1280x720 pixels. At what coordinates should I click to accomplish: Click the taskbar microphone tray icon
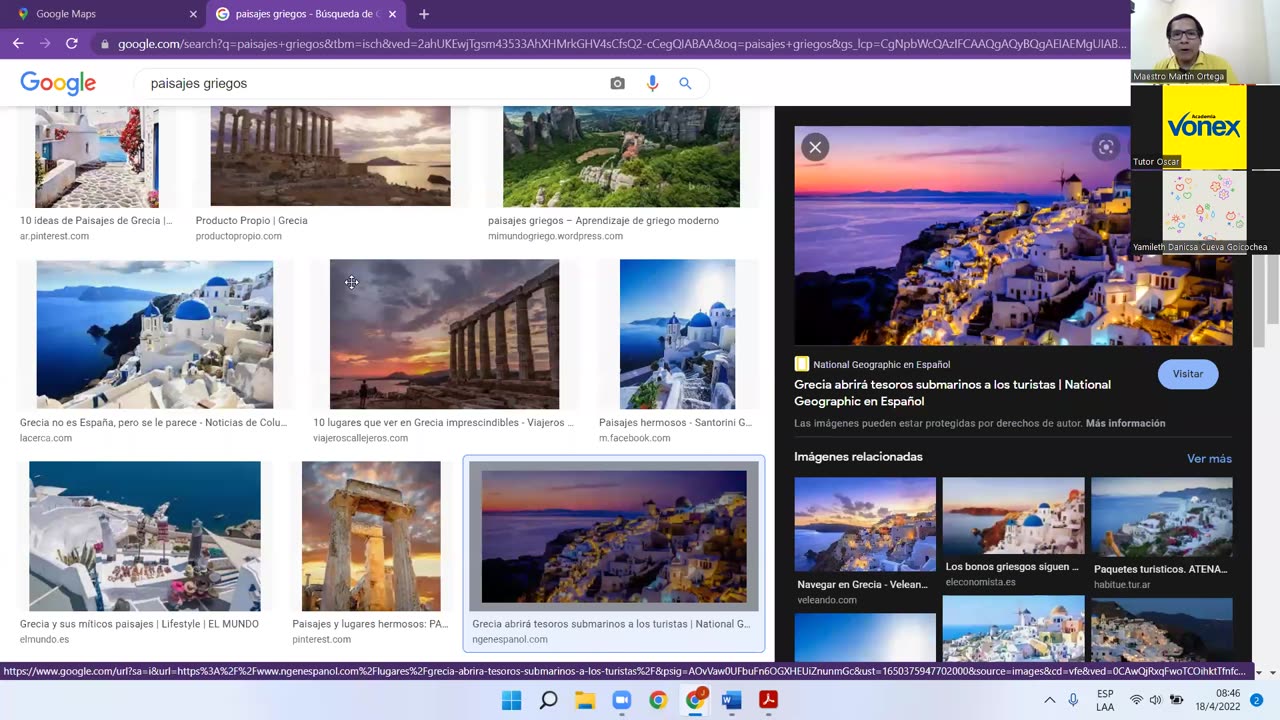click(1073, 700)
